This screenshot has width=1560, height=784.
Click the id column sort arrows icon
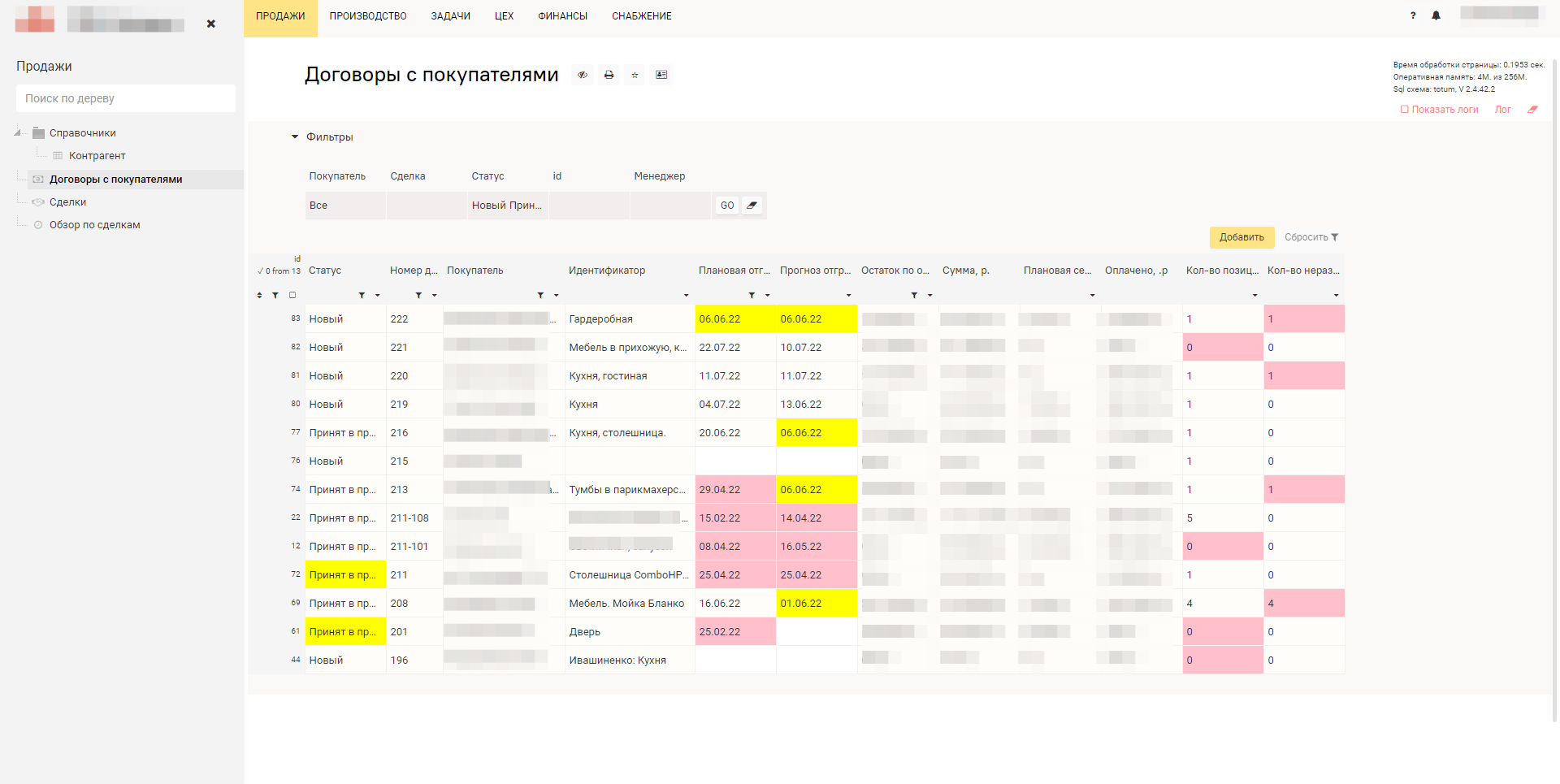259,295
